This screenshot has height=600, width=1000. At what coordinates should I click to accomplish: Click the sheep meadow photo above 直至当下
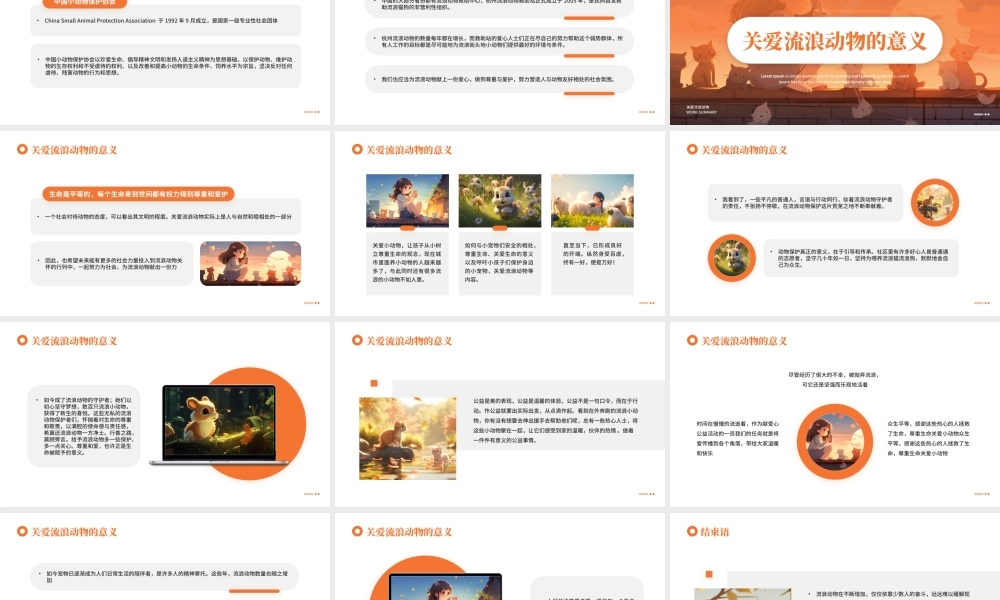592,201
